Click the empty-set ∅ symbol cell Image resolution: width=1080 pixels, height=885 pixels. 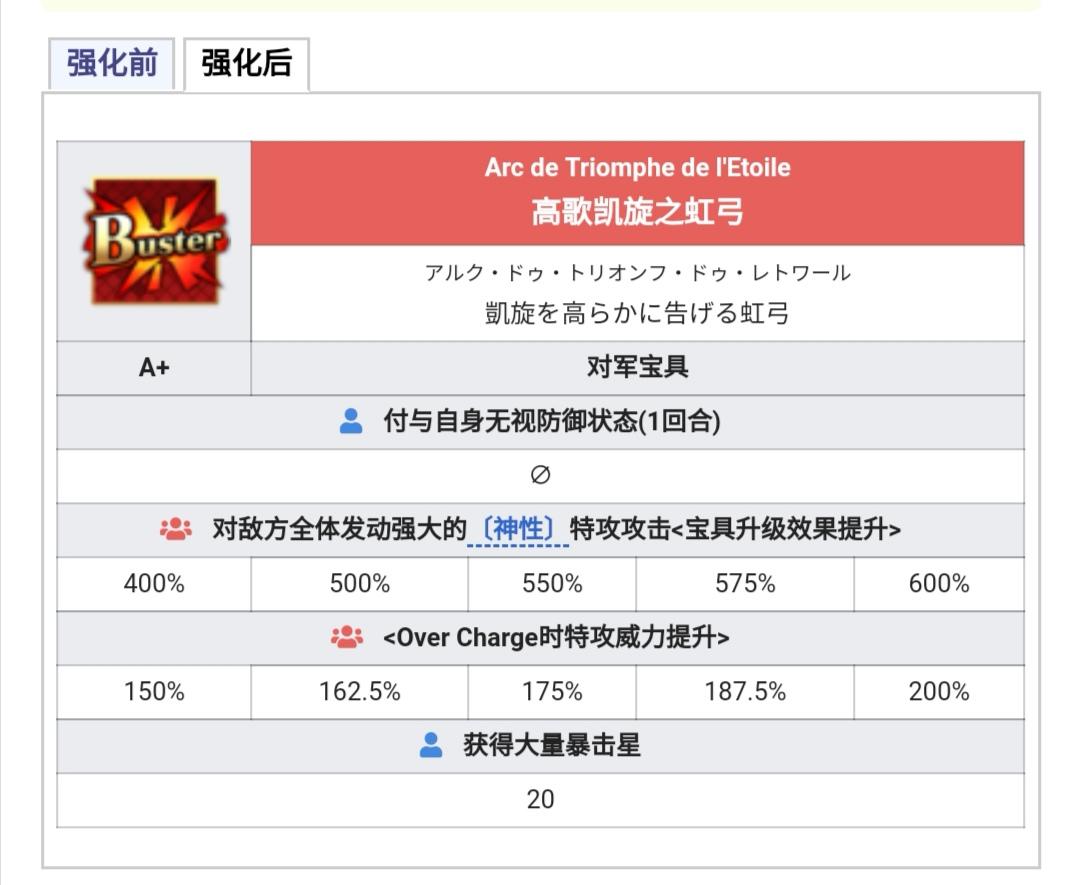541,476
